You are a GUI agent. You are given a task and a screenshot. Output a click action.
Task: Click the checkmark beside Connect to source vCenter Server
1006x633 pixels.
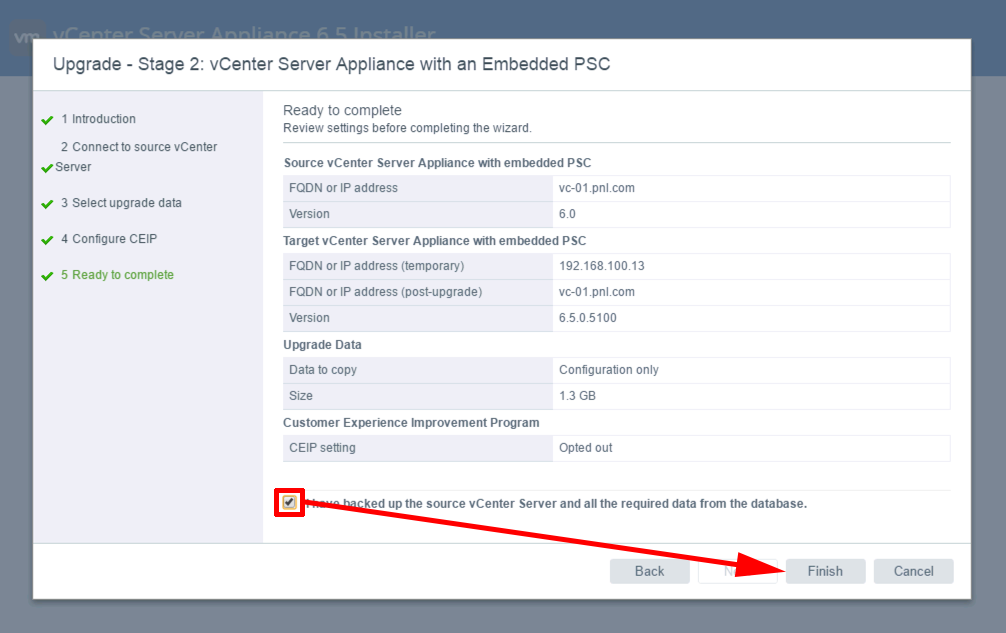(47, 168)
